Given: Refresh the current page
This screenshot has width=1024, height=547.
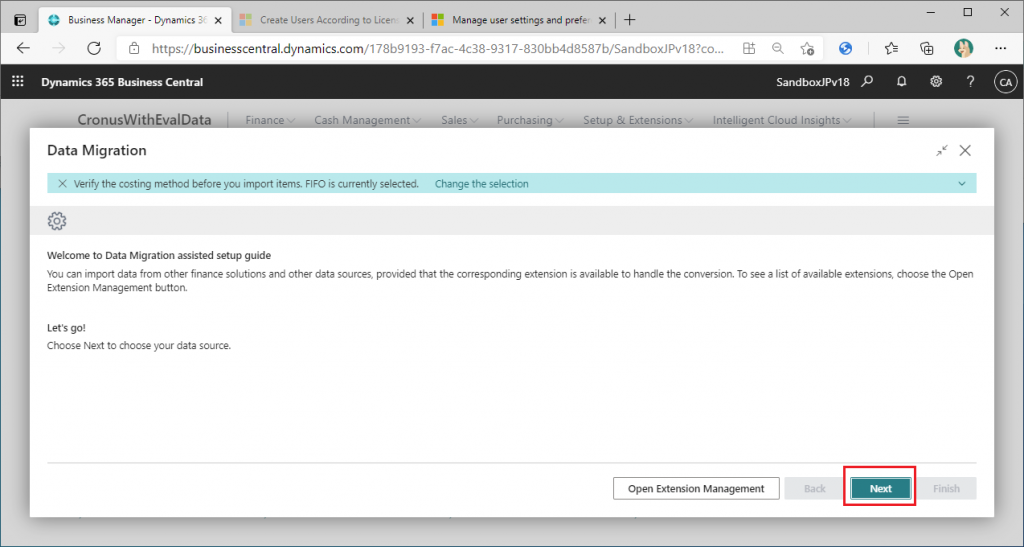Looking at the screenshot, I should (x=94, y=48).
